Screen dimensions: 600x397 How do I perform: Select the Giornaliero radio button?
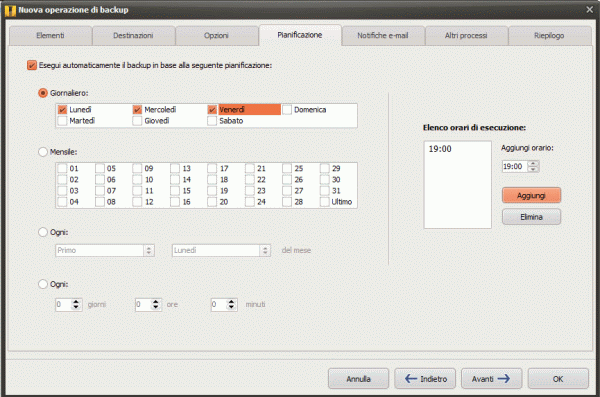tap(43, 93)
